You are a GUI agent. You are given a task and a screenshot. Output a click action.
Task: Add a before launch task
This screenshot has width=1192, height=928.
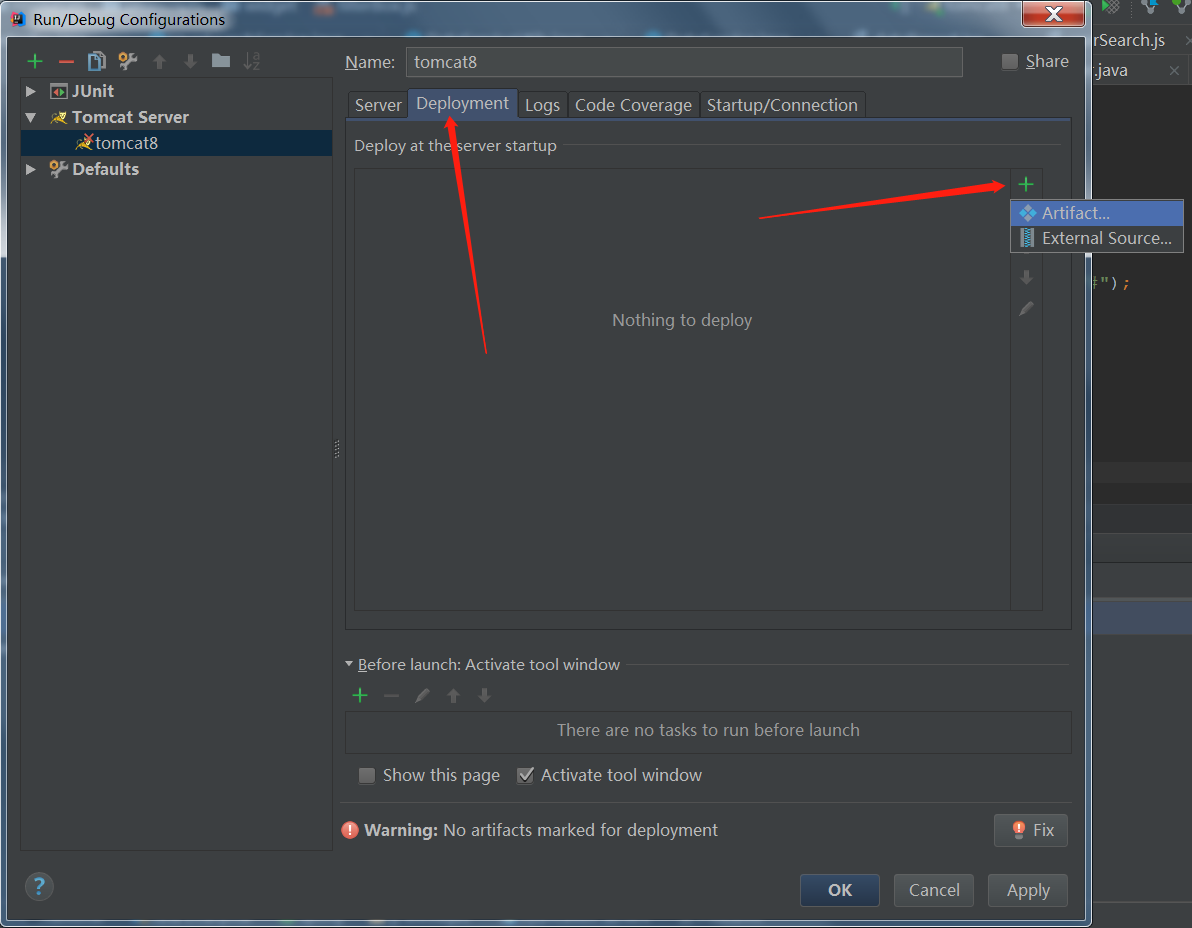[360, 695]
